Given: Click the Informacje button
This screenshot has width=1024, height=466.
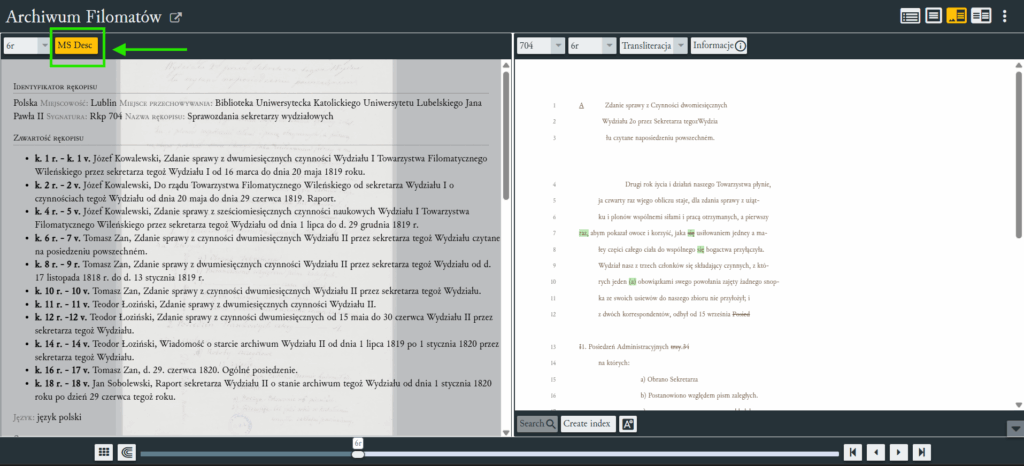Looking at the screenshot, I should pyautogui.click(x=719, y=46).
